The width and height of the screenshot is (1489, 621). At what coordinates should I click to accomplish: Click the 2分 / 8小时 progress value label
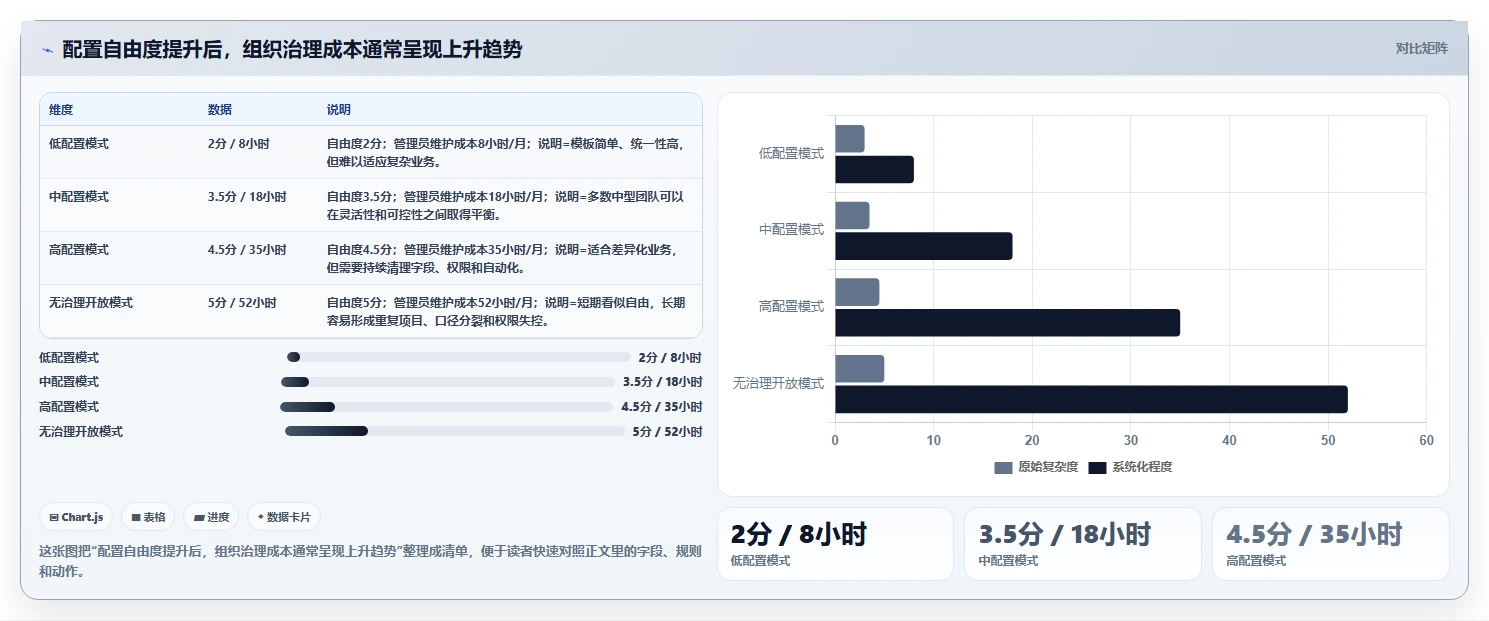[670, 357]
